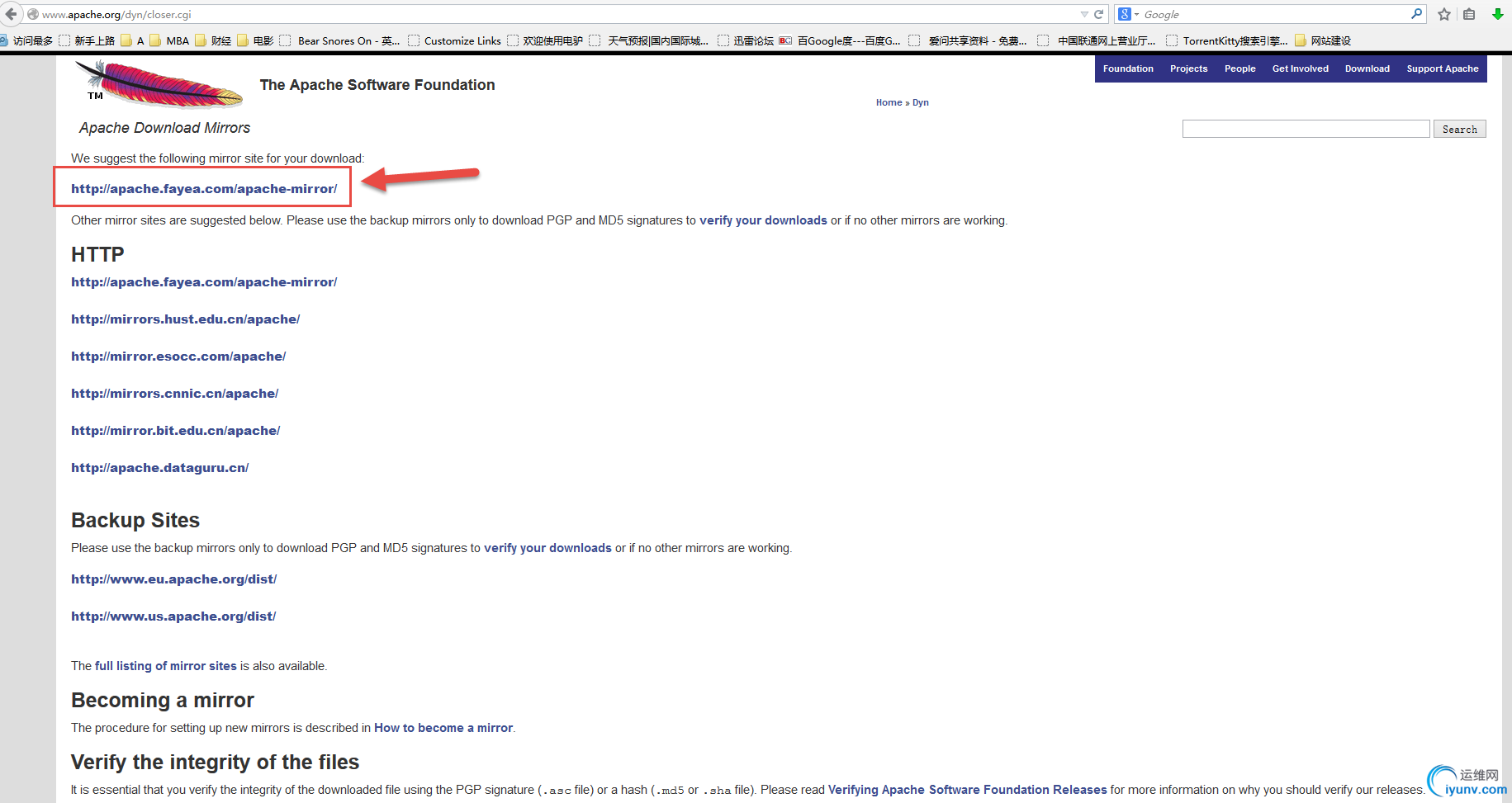Click the site search text field
The width and height of the screenshot is (1512, 803).
tap(1306, 129)
